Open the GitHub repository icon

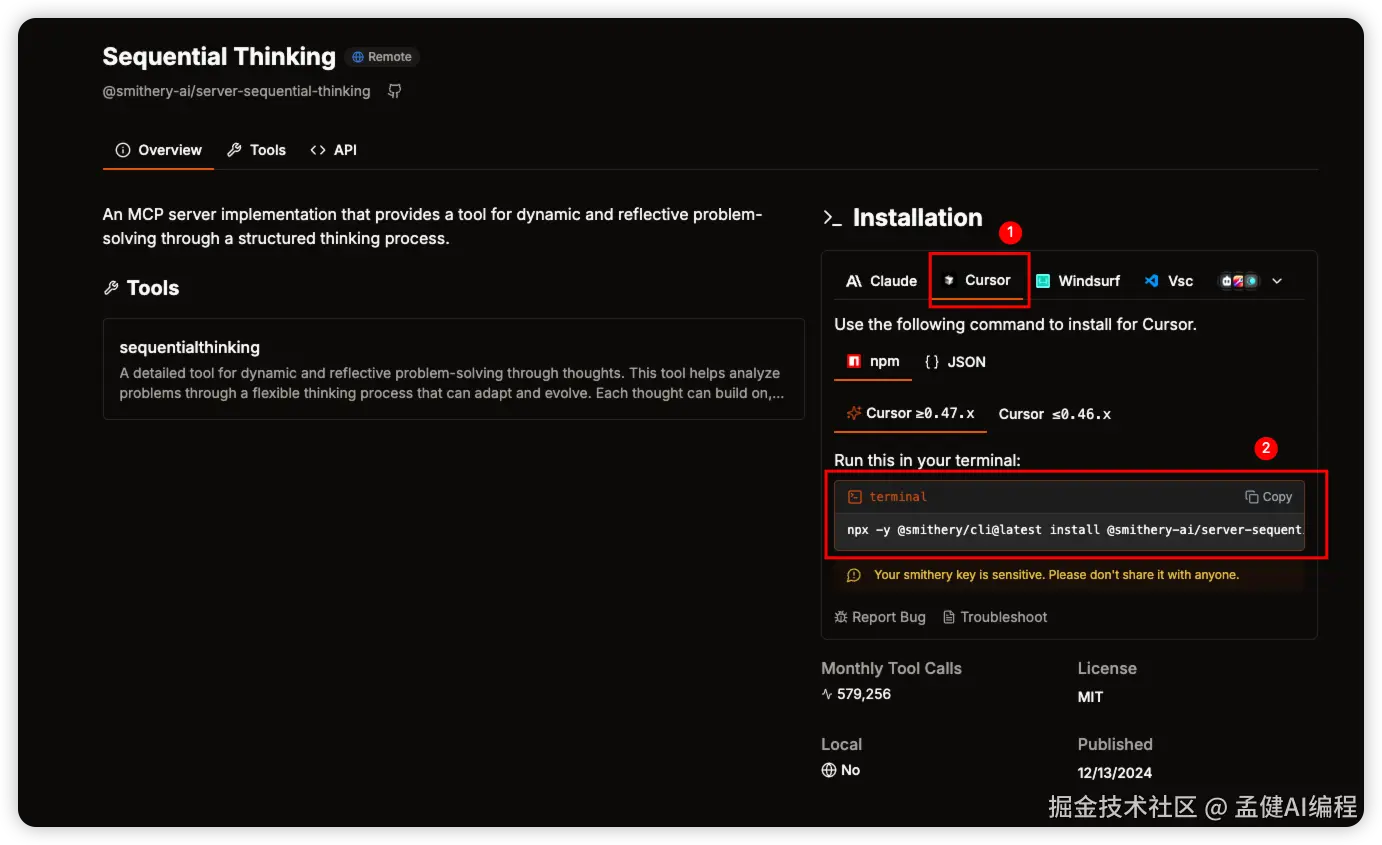click(x=395, y=91)
